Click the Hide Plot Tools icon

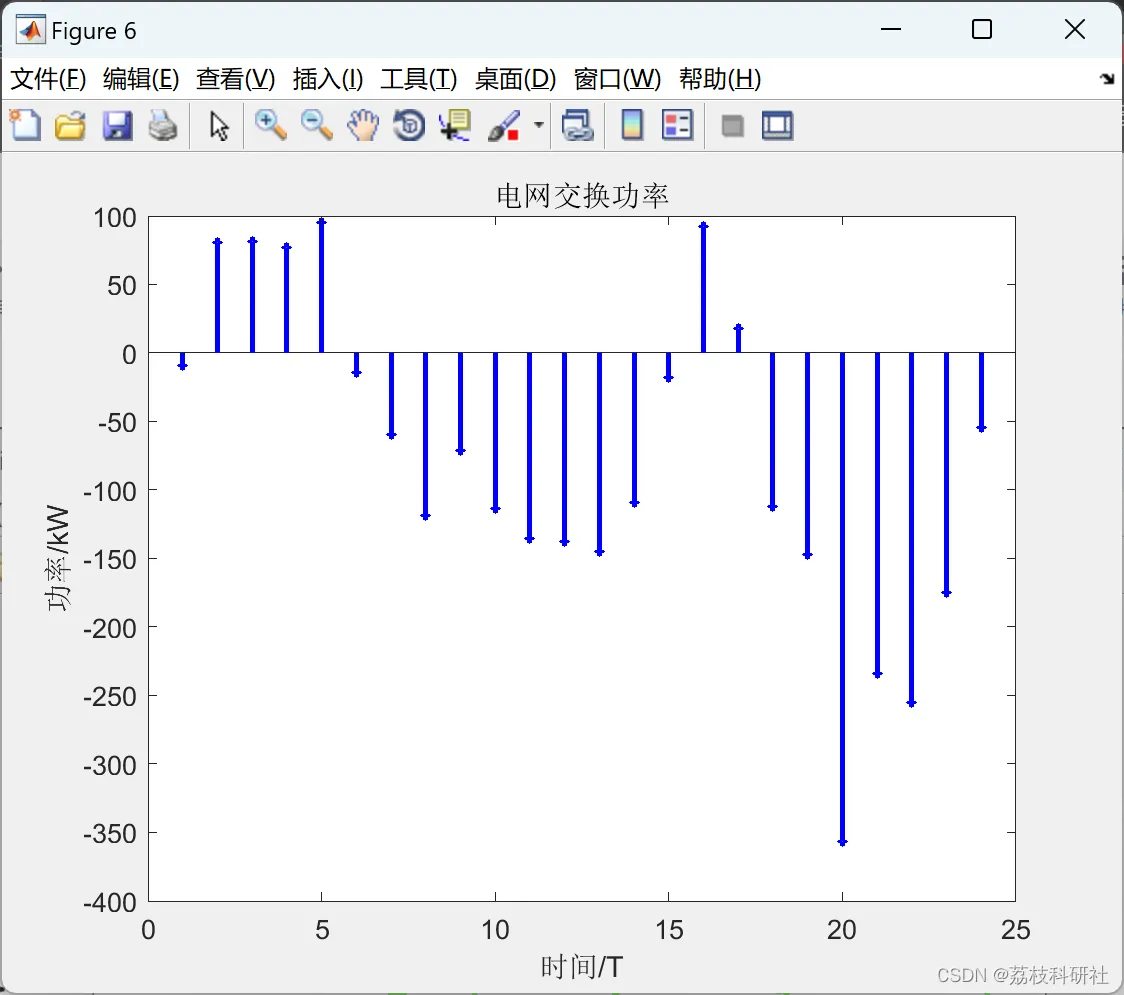732,126
